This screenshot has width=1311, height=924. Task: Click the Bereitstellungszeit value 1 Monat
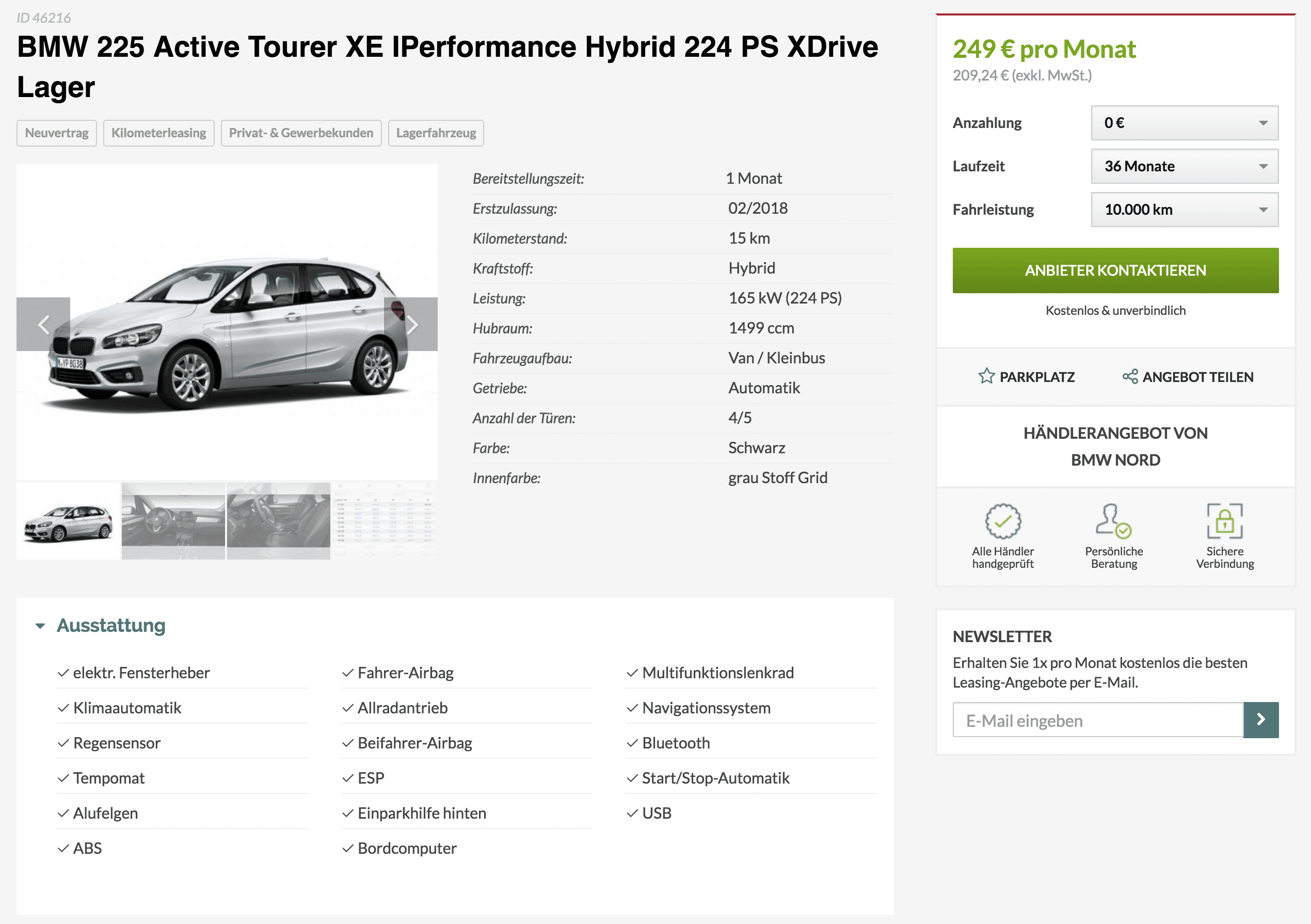[x=754, y=178]
